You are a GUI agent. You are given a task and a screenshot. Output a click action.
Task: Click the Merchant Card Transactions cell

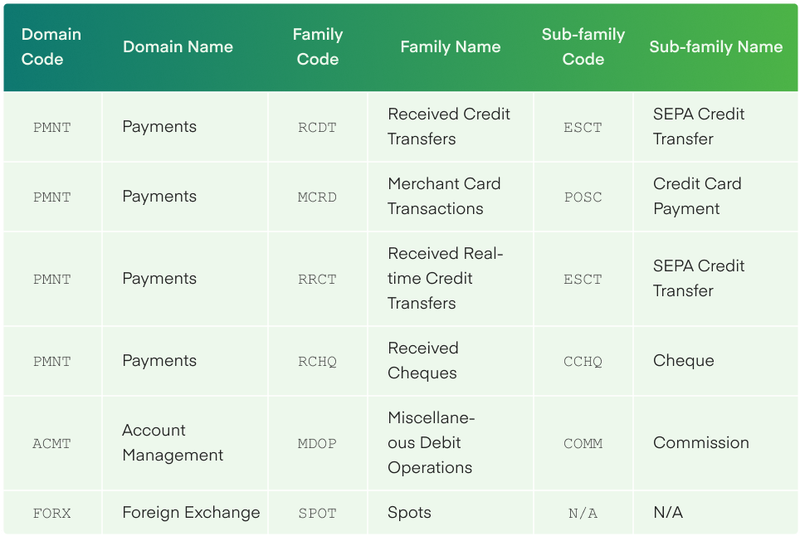click(x=443, y=197)
